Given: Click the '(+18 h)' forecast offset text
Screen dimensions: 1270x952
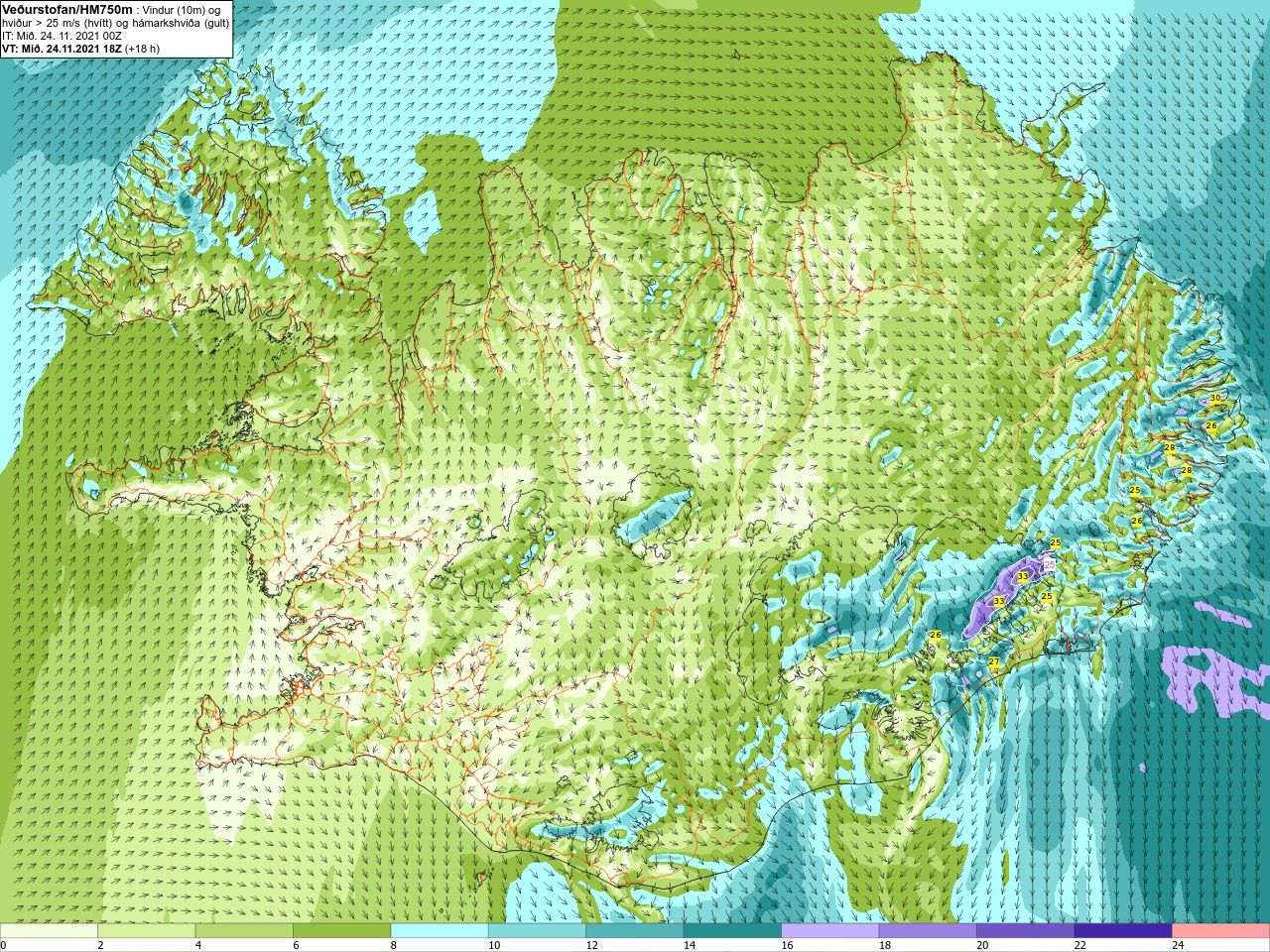Looking at the screenshot, I should (x=142, y=49).
